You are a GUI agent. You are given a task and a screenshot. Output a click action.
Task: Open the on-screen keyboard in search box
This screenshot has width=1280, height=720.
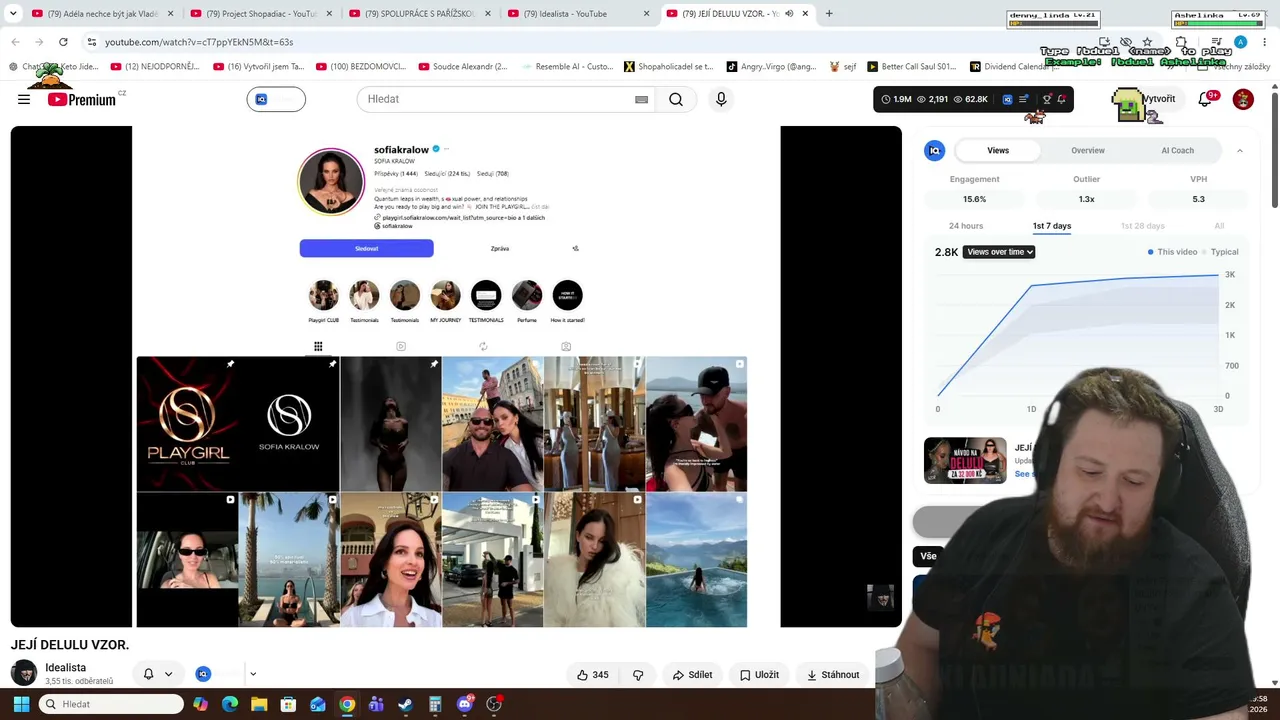(641, 99)
